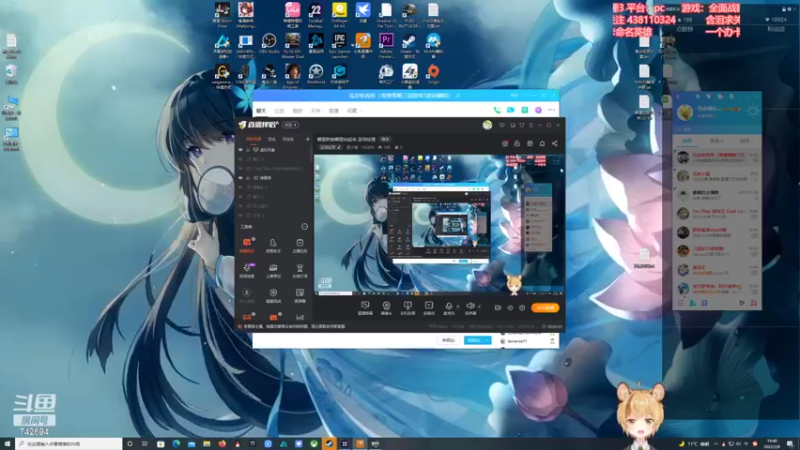
Task: Switch to the second scene tab in streaming app
Action: pos(272,139)
